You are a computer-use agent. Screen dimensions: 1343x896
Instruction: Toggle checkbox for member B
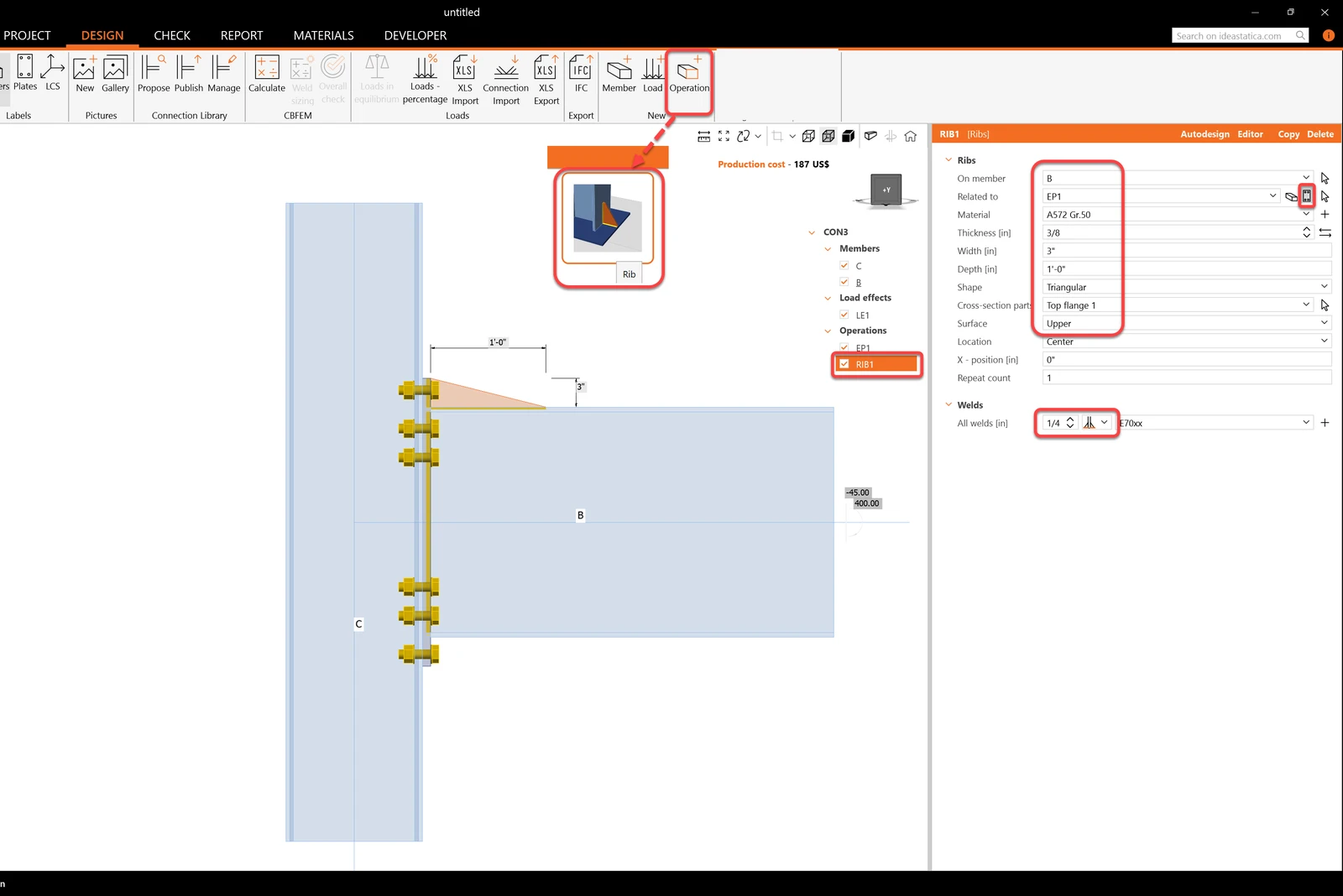(844, 282)
